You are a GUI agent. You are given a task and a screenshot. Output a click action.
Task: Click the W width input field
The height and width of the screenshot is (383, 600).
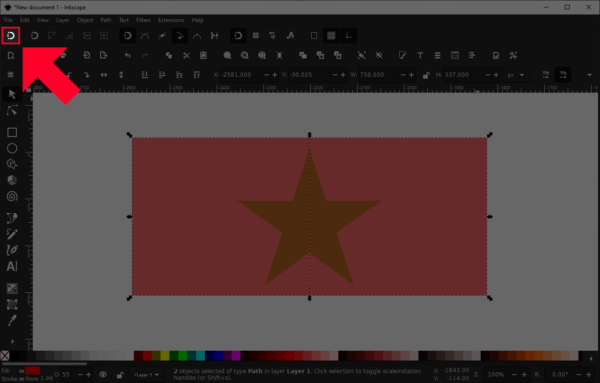(379, 75)
